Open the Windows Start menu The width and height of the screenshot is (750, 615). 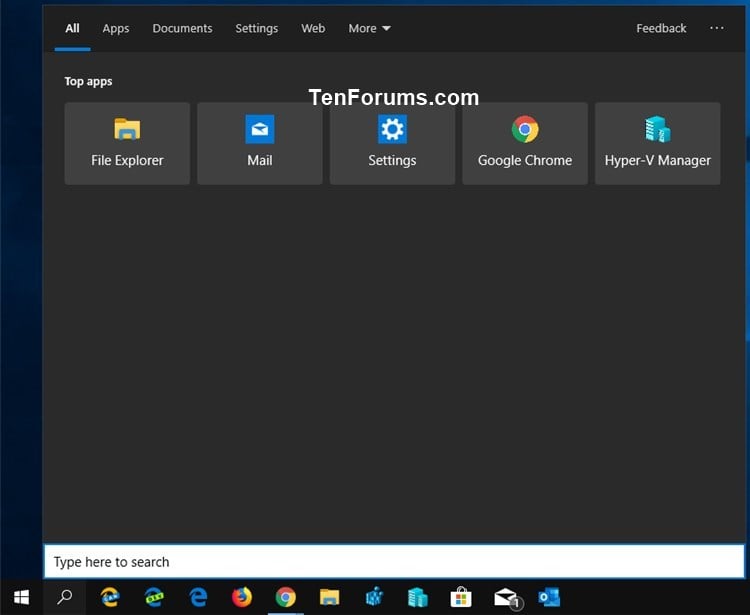click(22, 597)
